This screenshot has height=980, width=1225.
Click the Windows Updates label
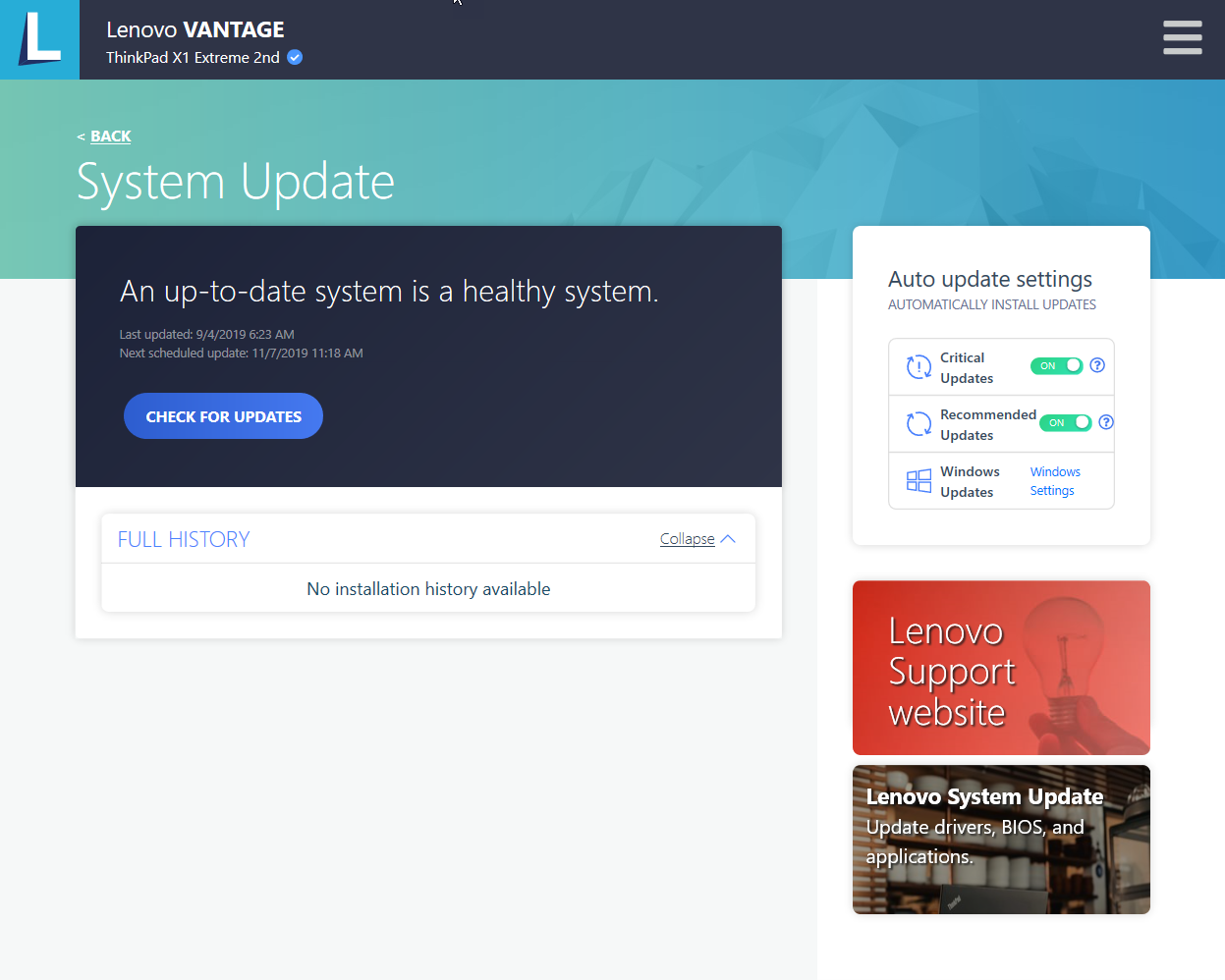pos(970,482)
